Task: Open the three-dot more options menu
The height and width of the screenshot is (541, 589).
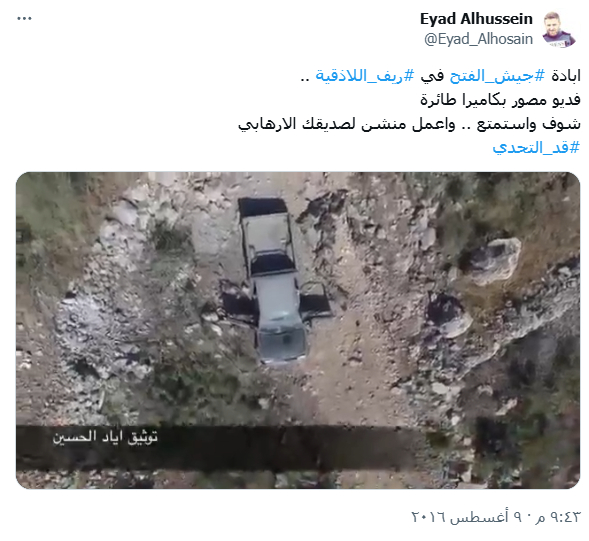Action: click(x=24, y=18)
